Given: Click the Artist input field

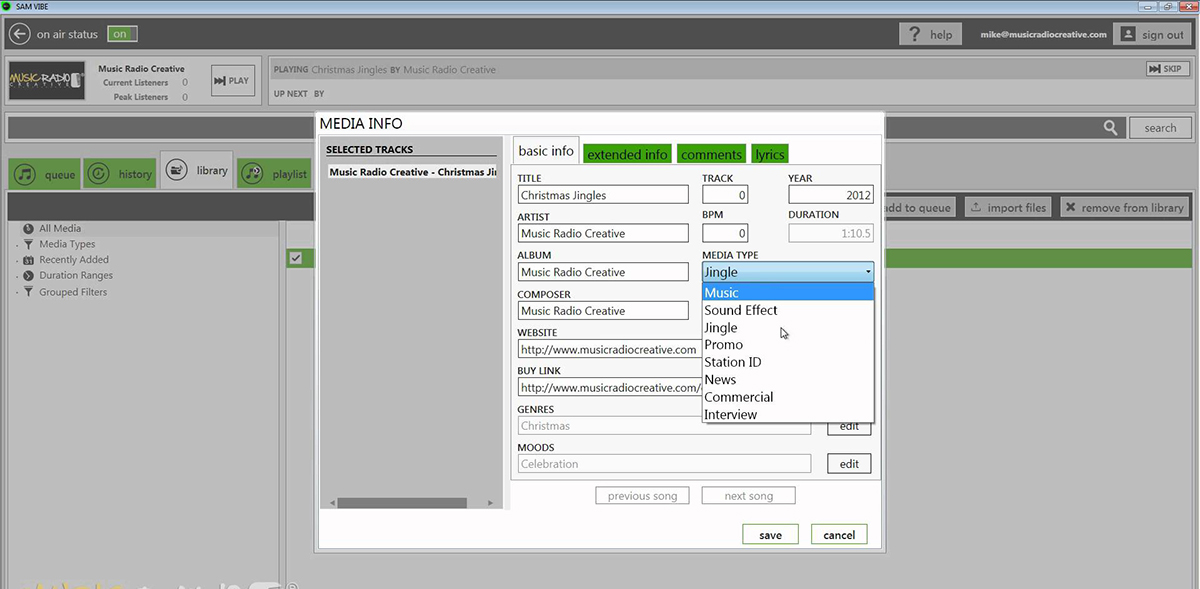Looking at the screenshot, I should pos(603,233).
